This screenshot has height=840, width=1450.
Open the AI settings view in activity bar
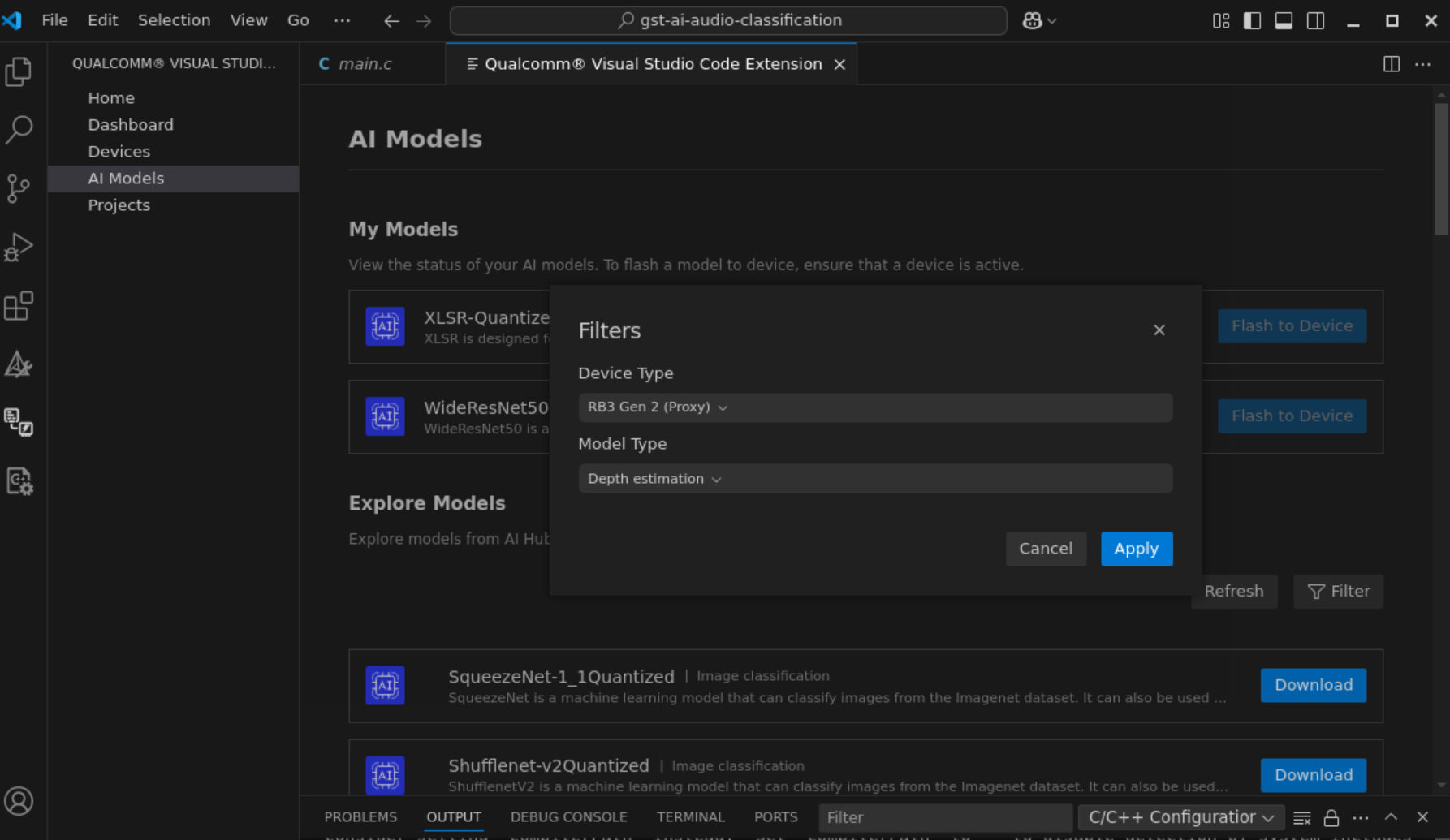pos(19,481)
